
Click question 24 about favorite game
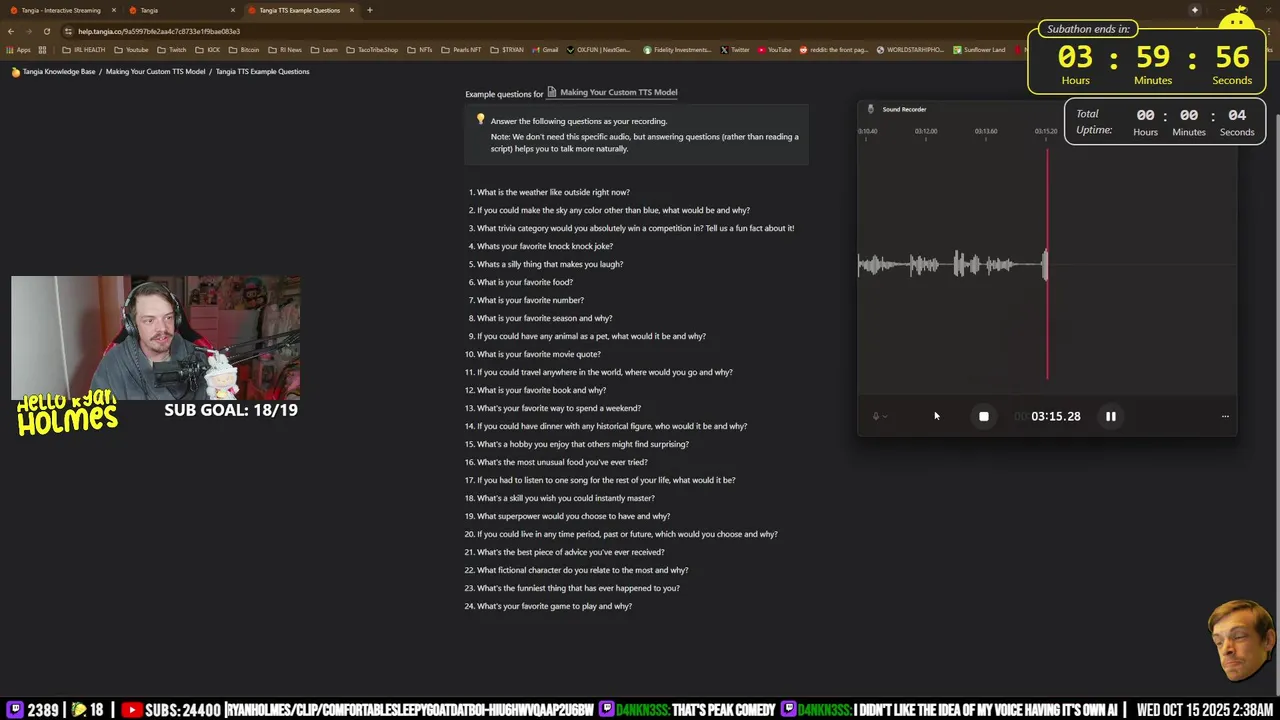554,606
